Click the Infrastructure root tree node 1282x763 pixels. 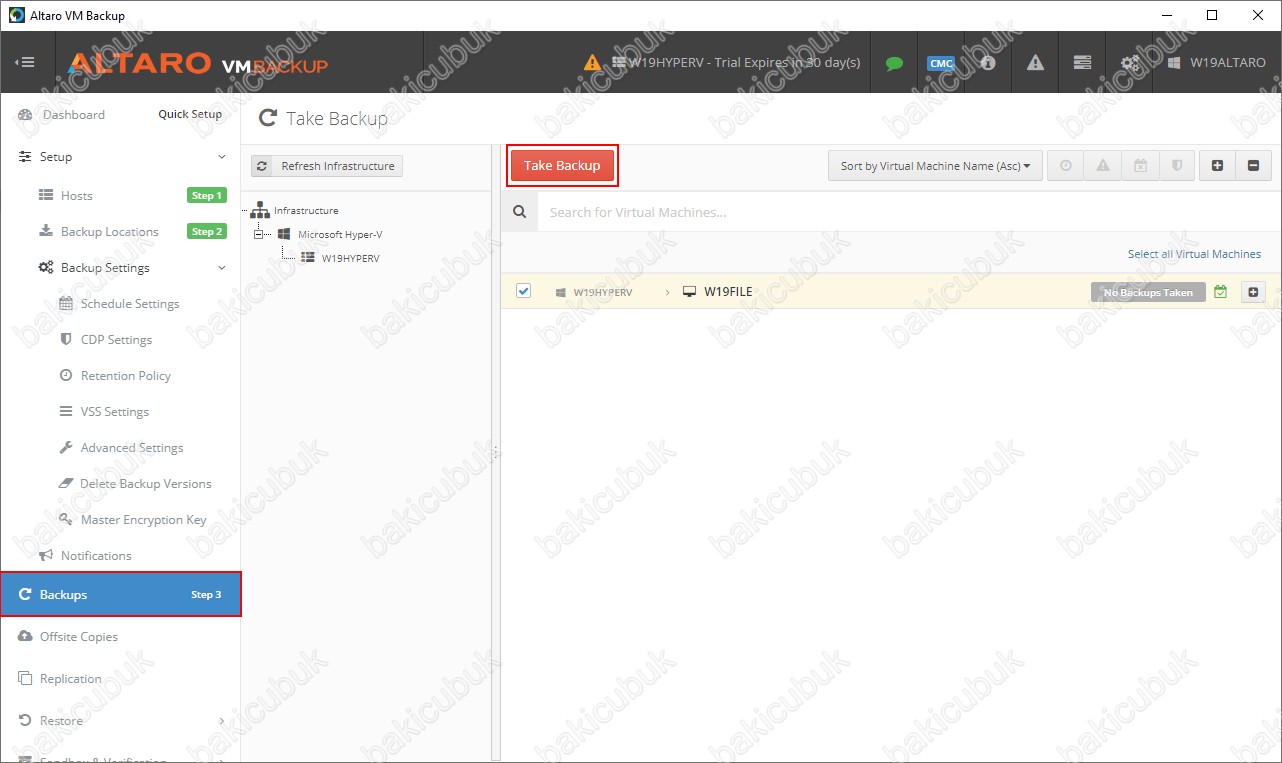tap(306, 211)
